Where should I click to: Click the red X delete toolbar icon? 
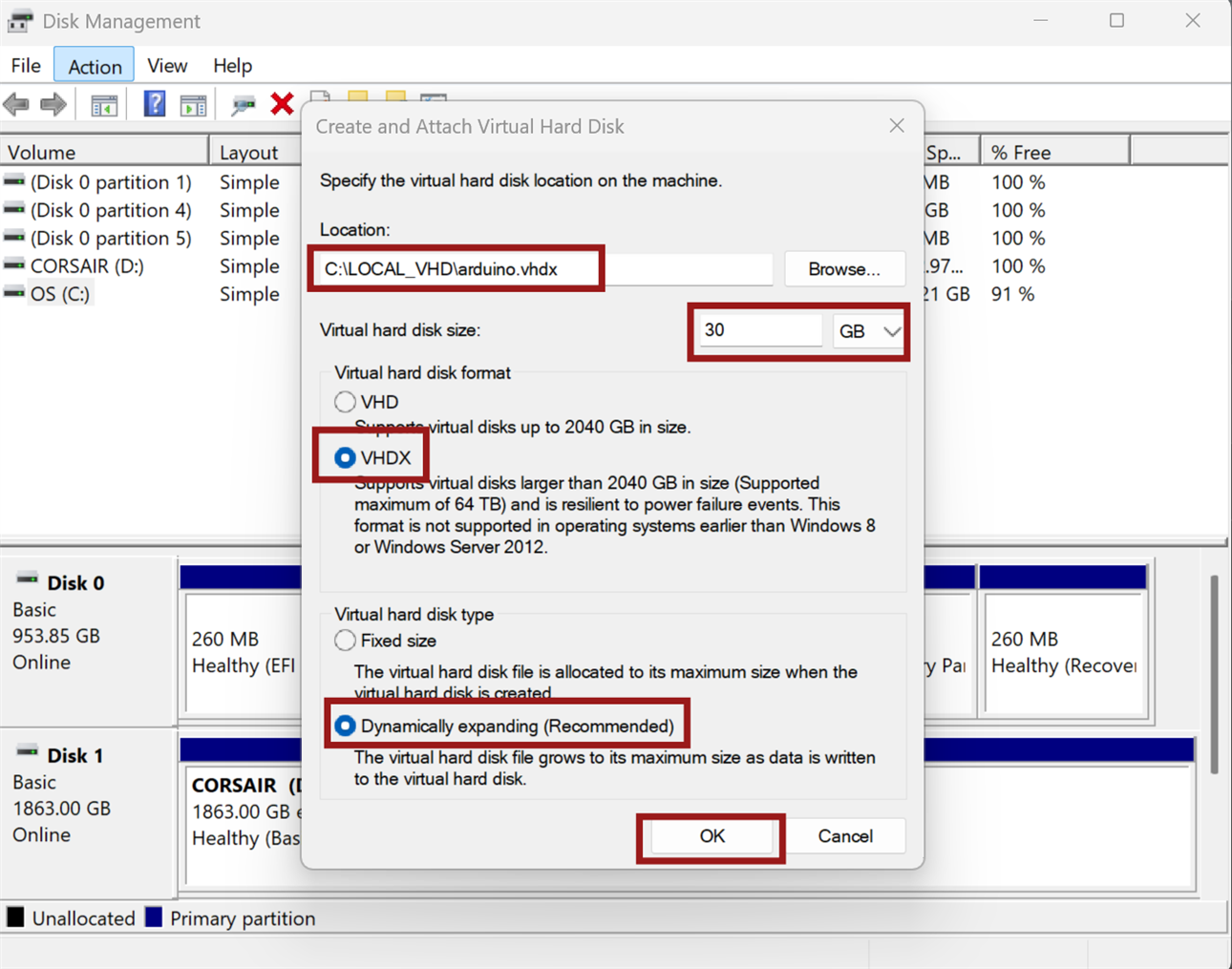coord(282,103)
